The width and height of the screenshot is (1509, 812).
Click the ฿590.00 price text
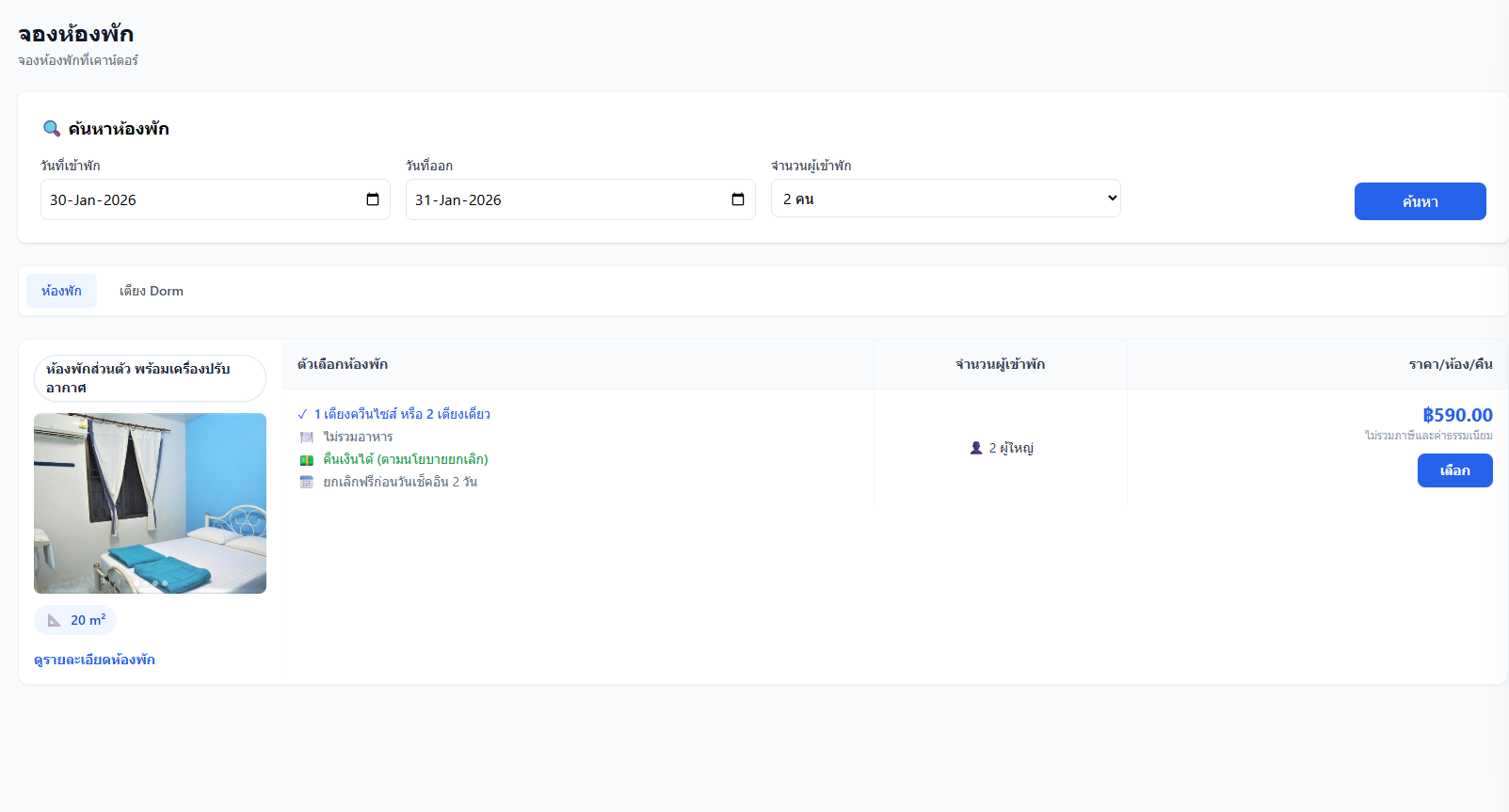point(1457,415)
